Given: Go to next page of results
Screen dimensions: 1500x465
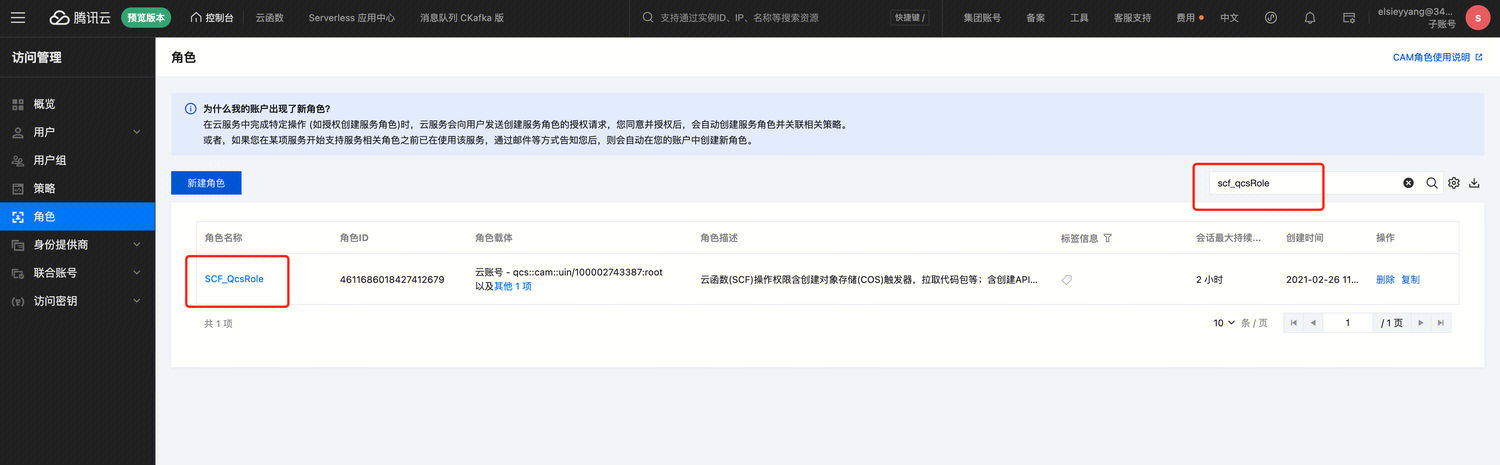Looking at the screenshot, I should (x=1420, y=323).
